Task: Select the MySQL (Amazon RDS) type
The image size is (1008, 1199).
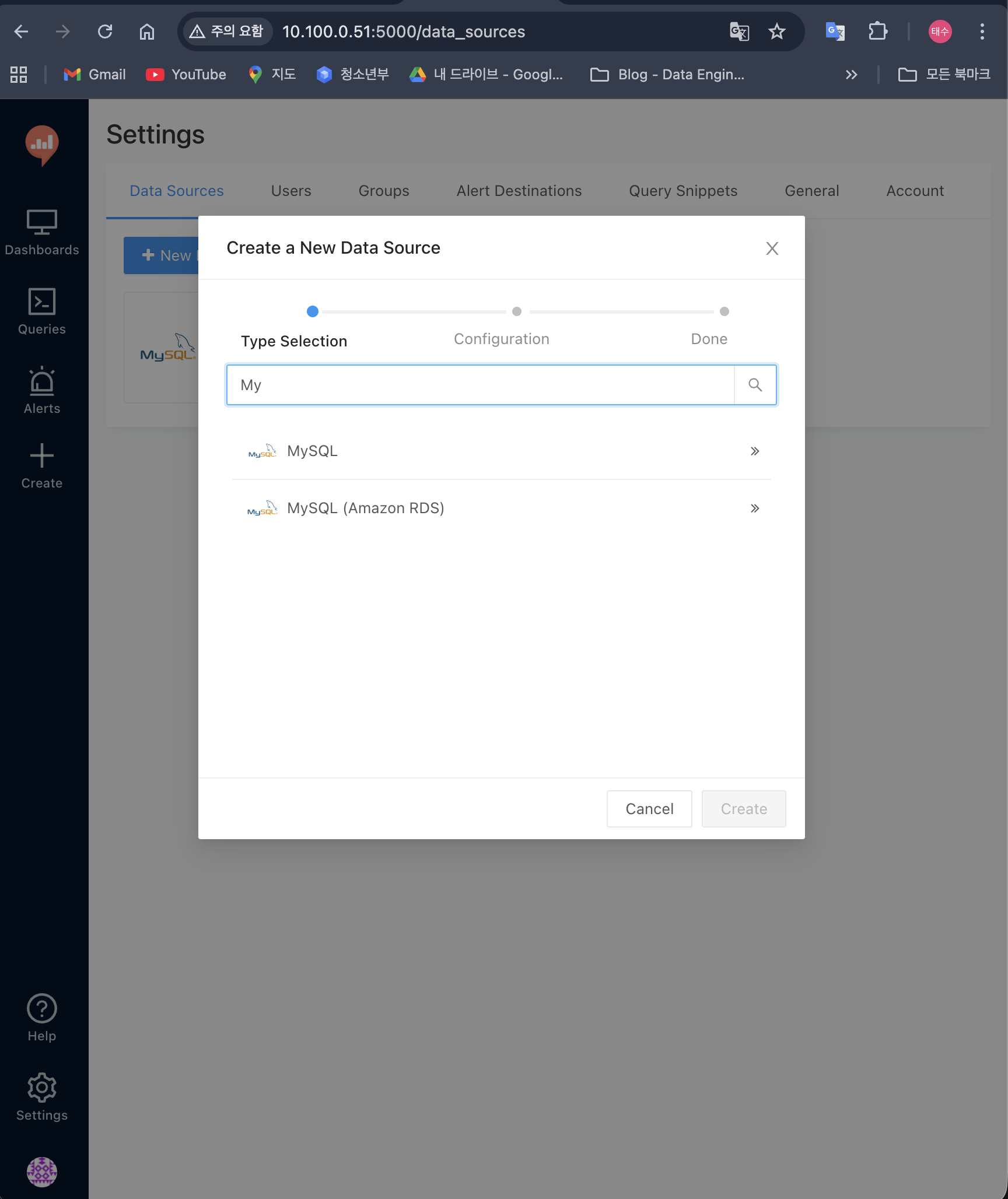Action: click(502, 508)
